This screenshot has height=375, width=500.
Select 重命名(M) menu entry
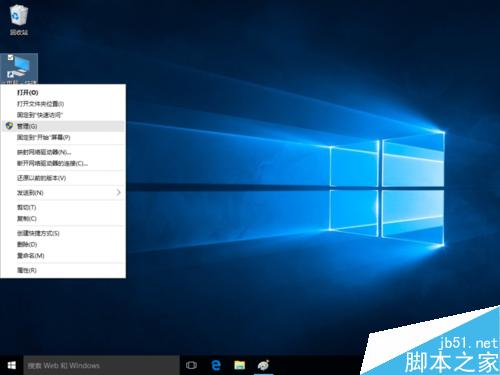63,255
